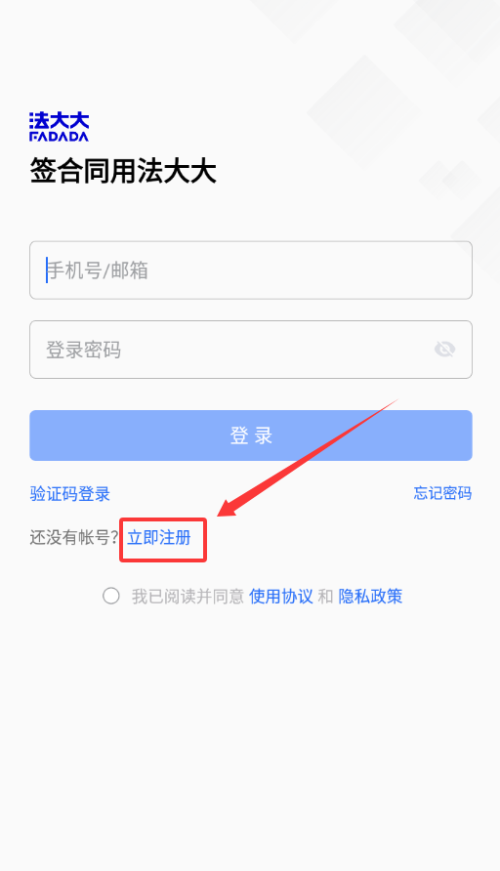
Task: Show the password with the eye icon
Action: 444,349
